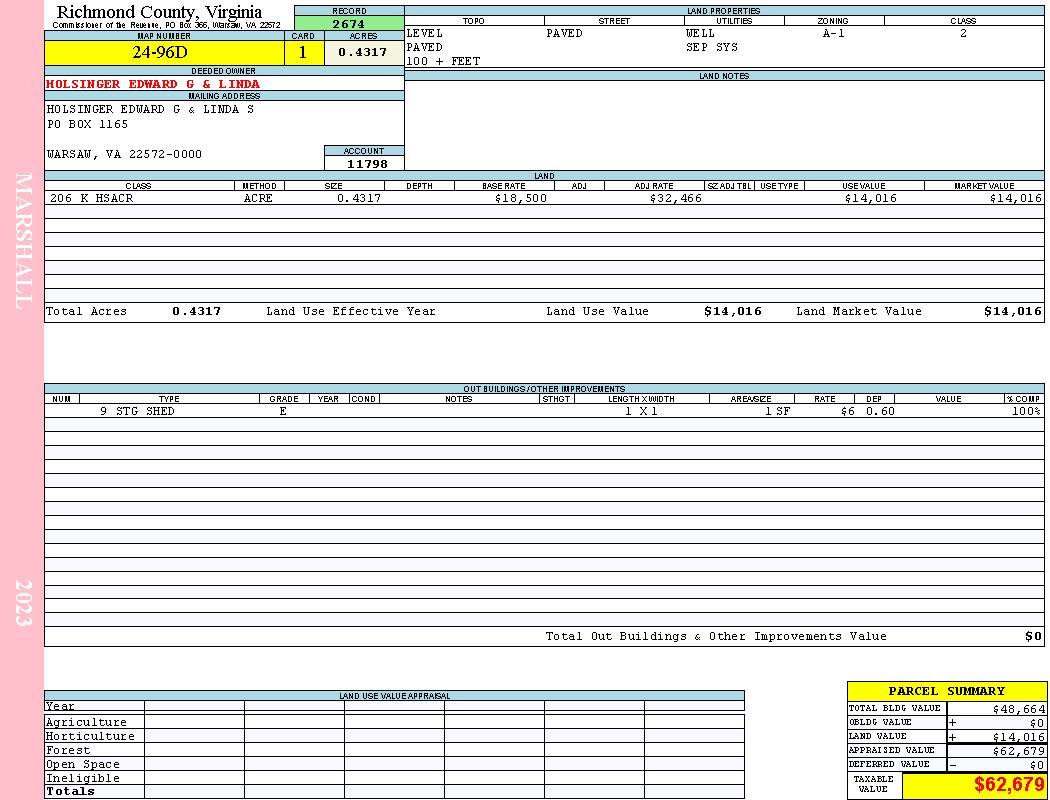Click mailing address line PO BOX 1165
The height and width of the screenshot is (800, 1050).
[x=87, y=125]
